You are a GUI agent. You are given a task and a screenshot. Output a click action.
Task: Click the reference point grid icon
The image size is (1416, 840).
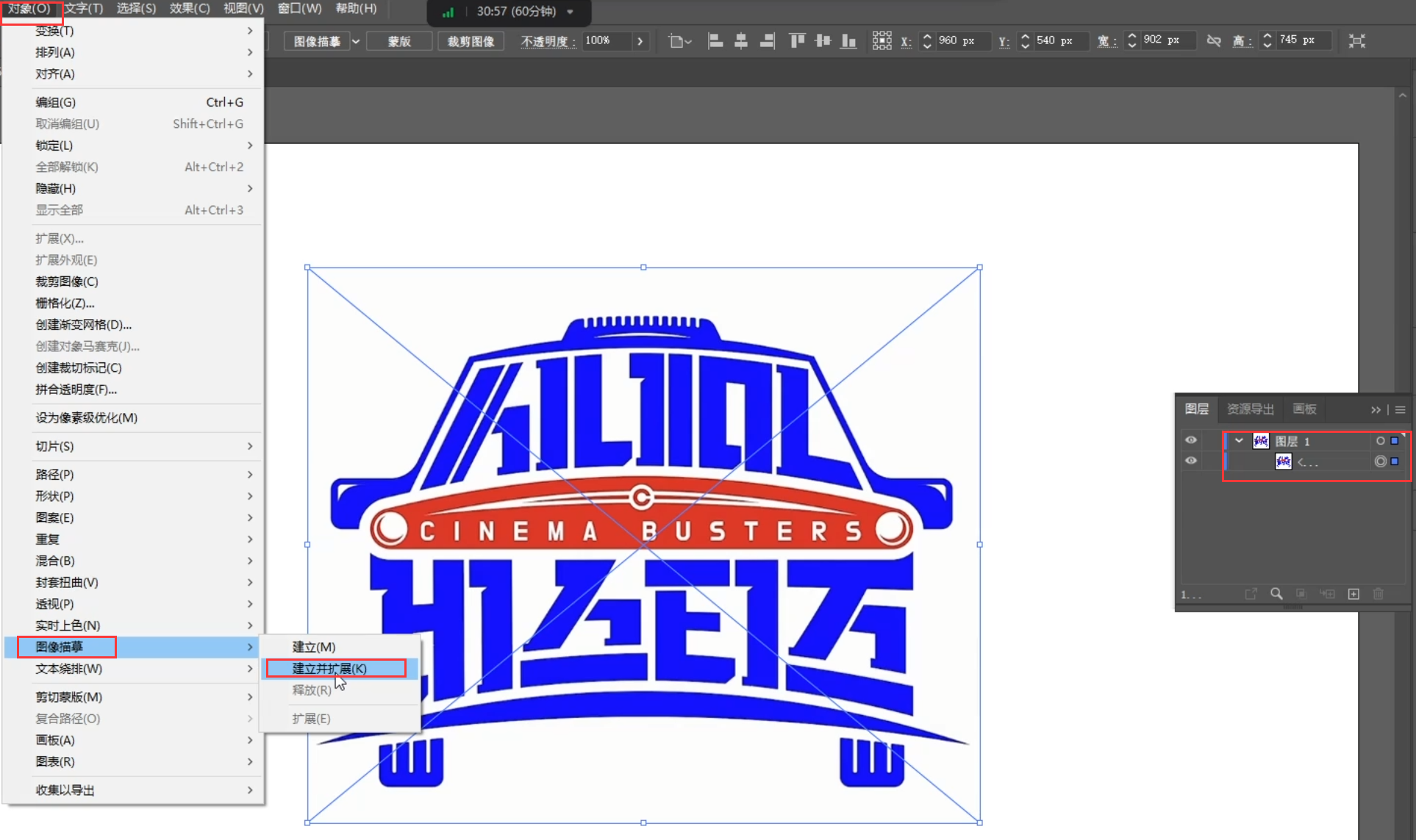882,40
